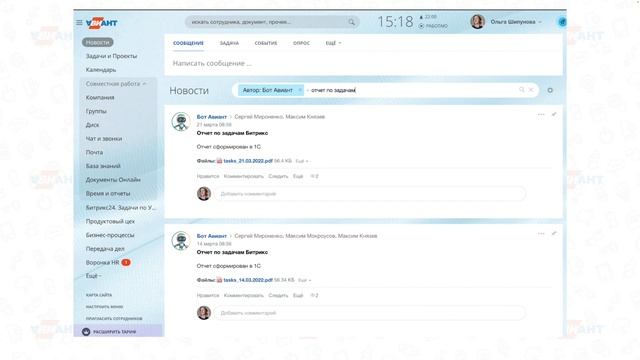Open Чат и звонки in sidebar
640x360 pixels.
point(104,139)
